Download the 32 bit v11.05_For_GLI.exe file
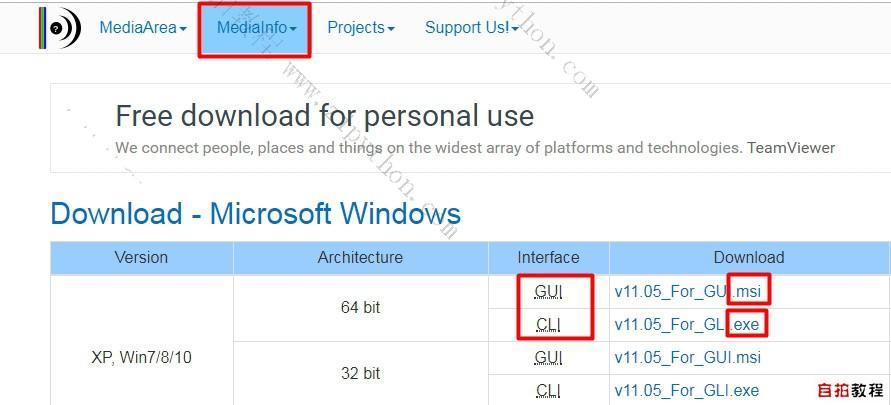 [686, 390]
